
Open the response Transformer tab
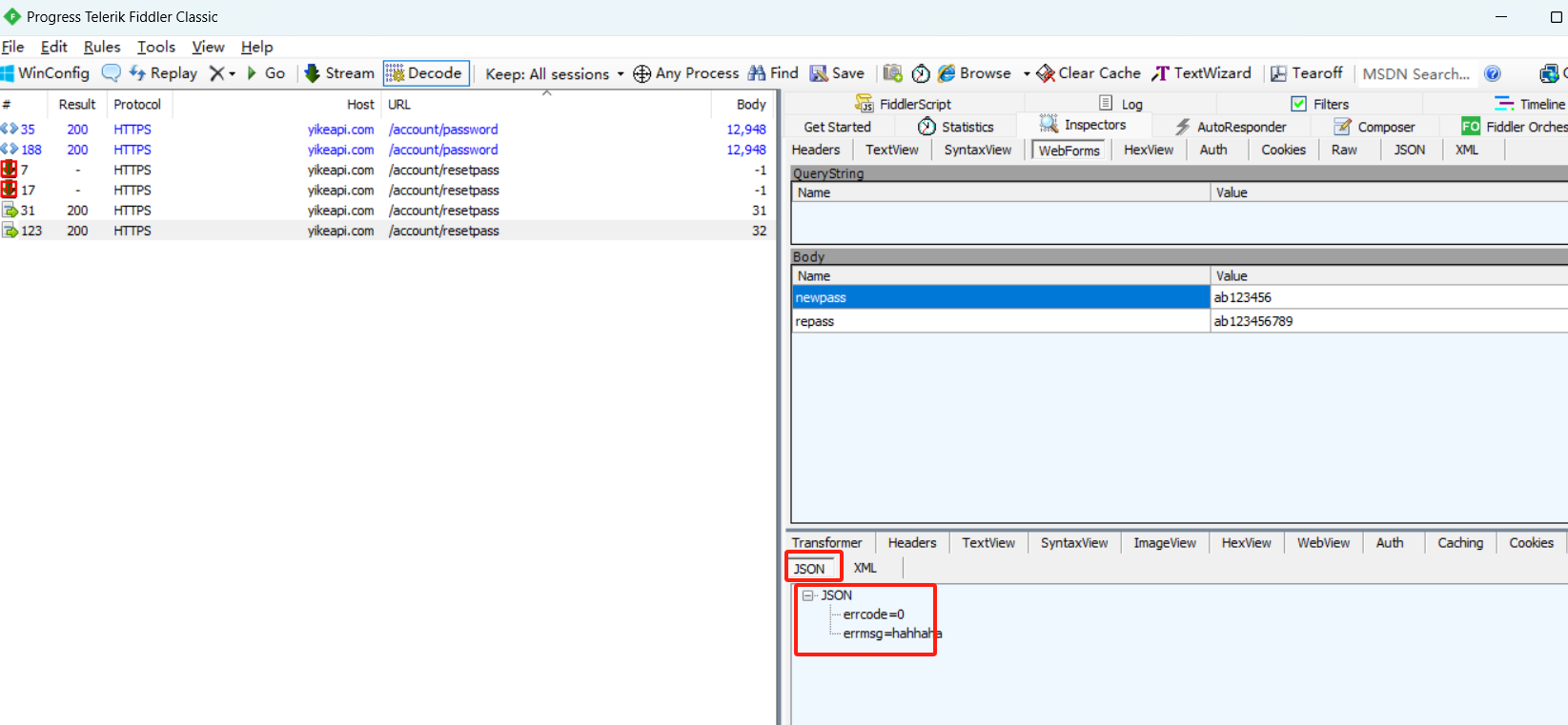(x=827, y=543)
